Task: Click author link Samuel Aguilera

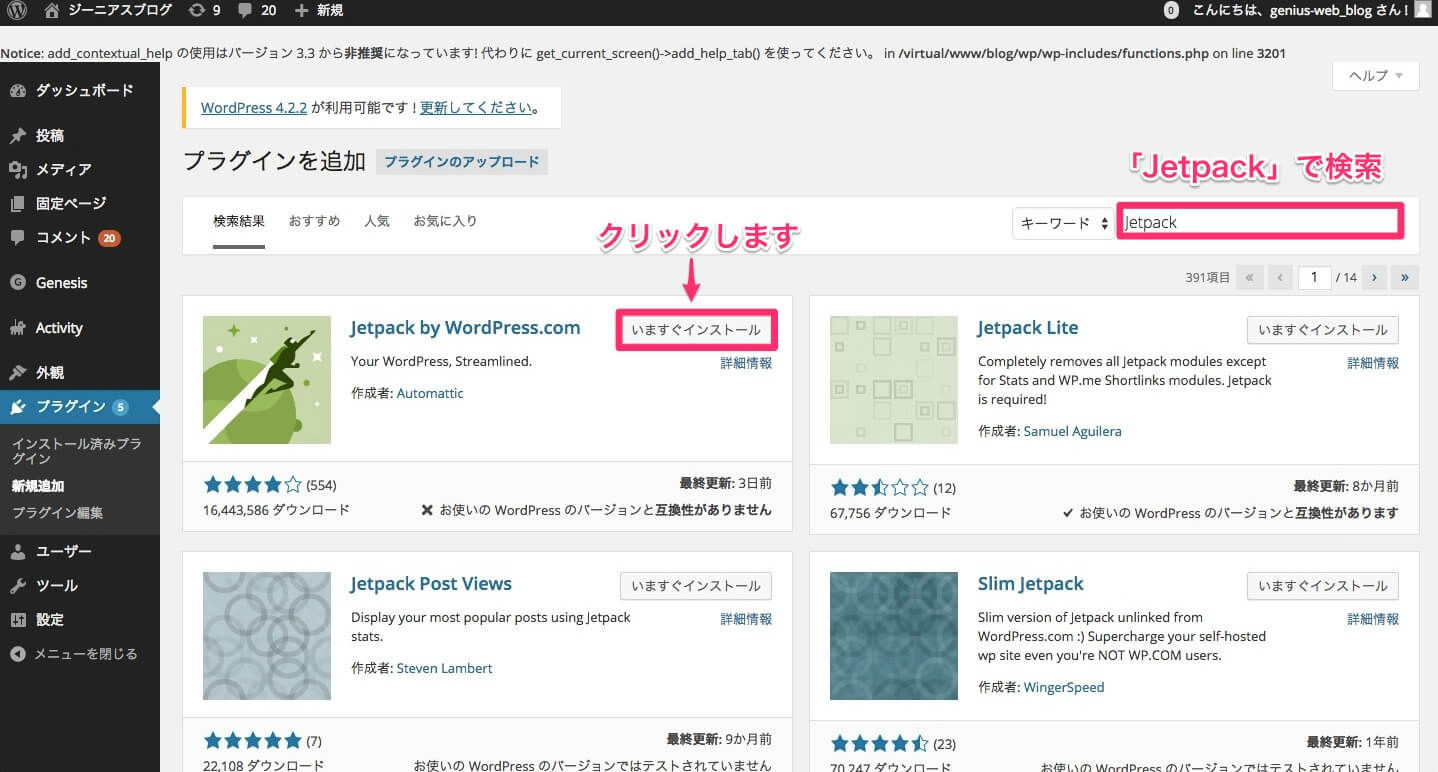Action: [1072, 431]
